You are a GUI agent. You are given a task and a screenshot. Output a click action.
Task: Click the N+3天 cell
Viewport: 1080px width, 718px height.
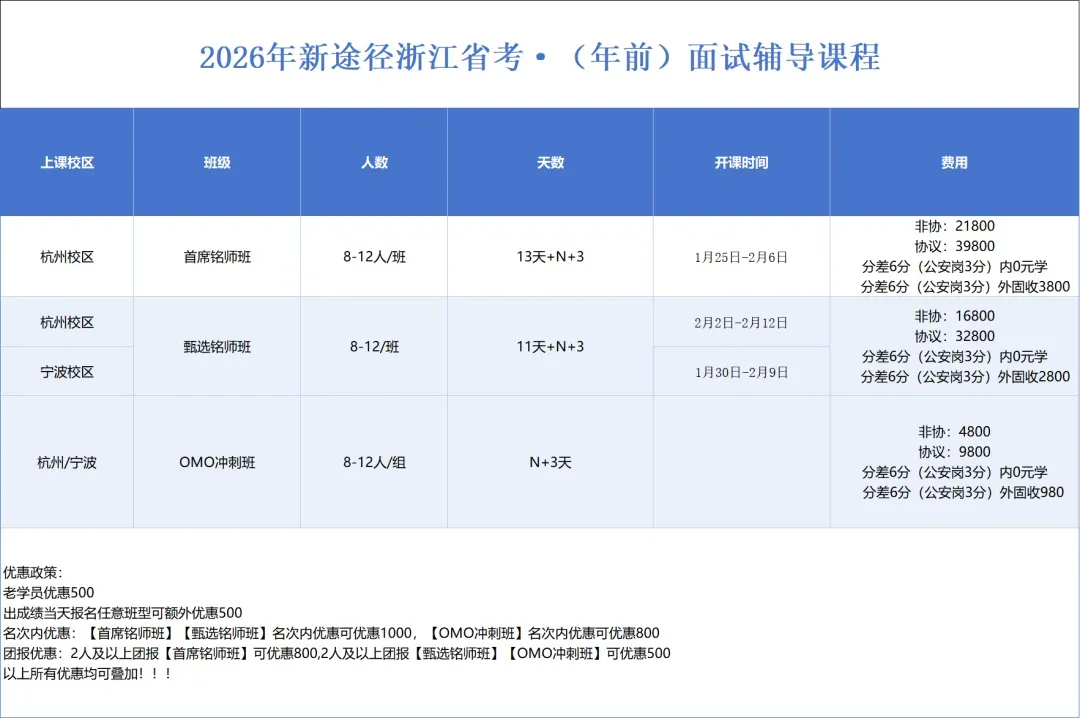550,462
